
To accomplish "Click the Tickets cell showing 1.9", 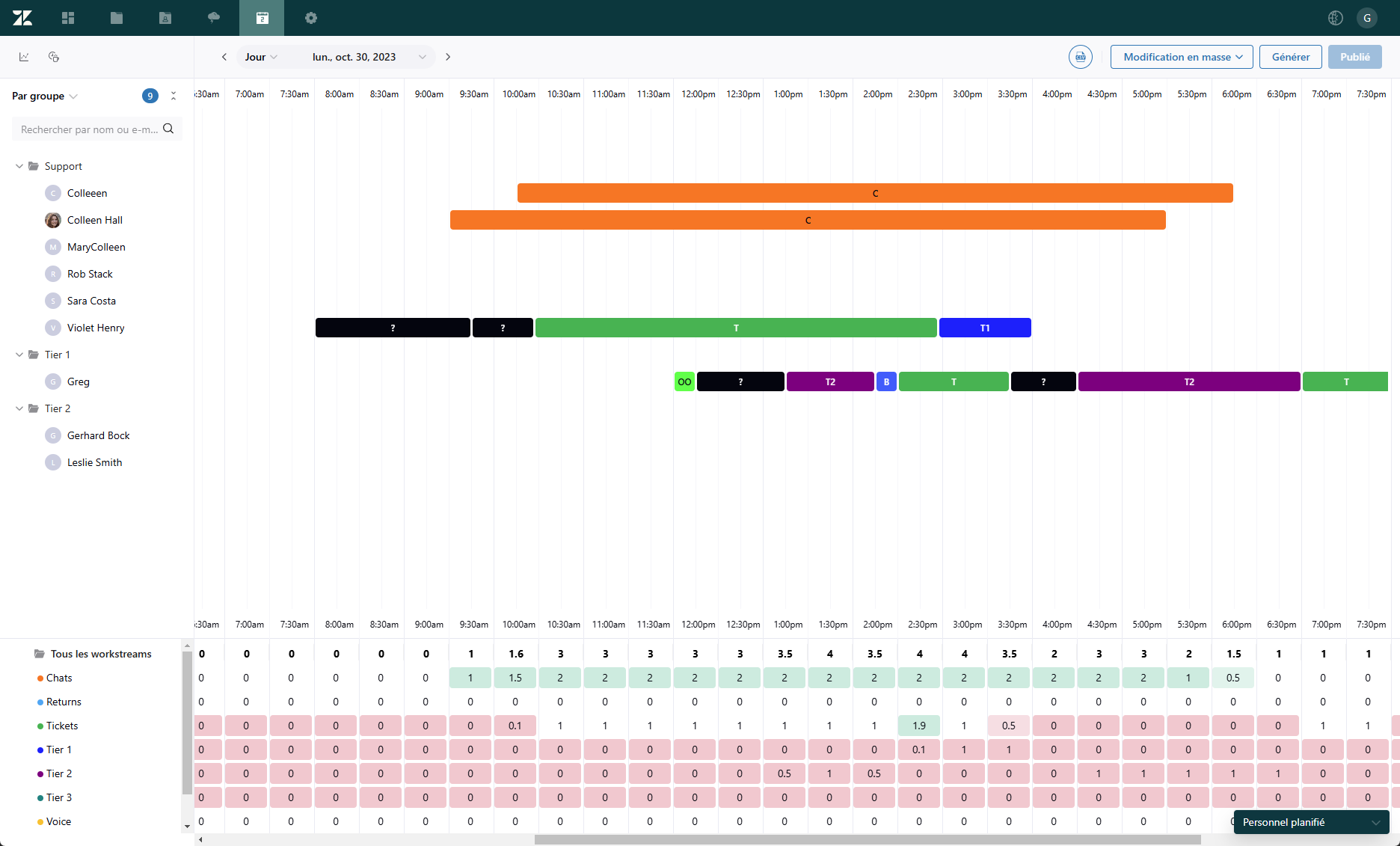I will pos(919,726).
